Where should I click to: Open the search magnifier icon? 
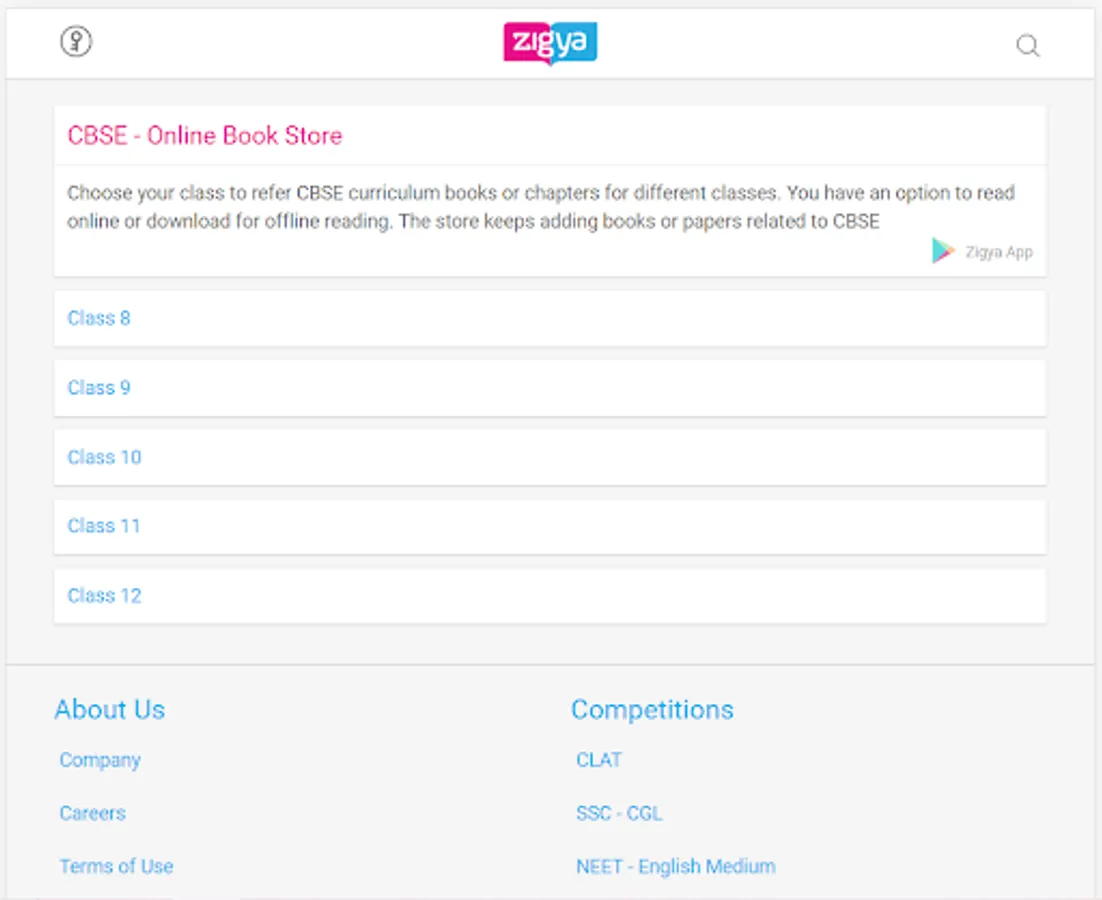click(1028, 46)
